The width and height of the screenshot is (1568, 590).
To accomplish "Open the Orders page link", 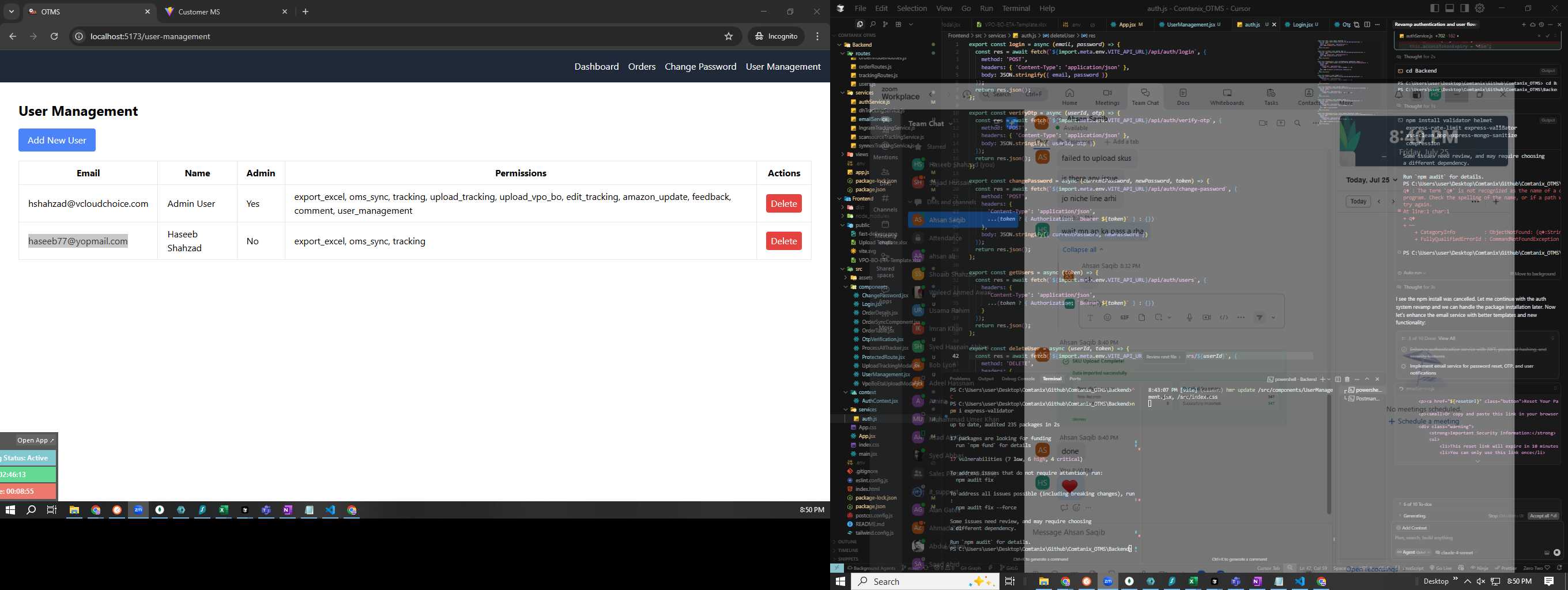I will point(642,66).
